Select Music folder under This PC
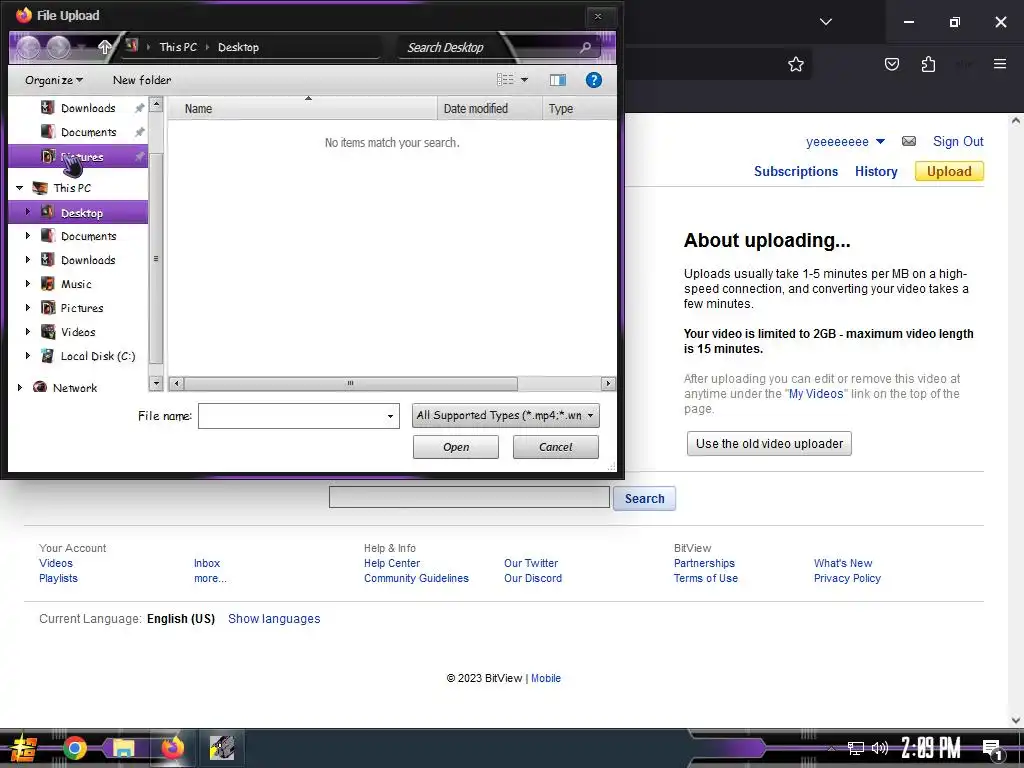Viewport: 1024px width, 768px height. (76, 284)
